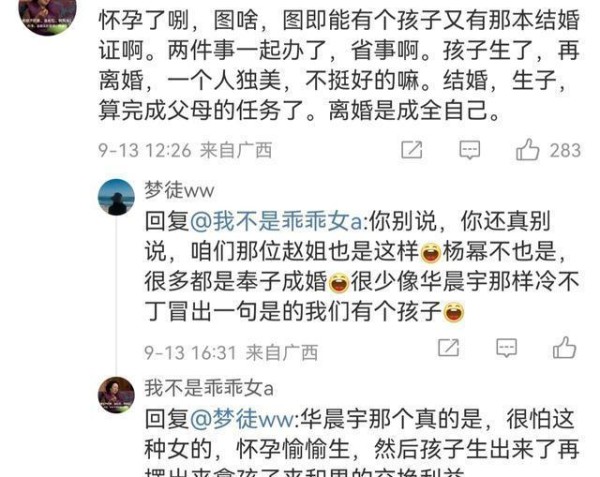Open the avatar of 梦徒ww
The image size is (600, 477).
click(116, 197)
